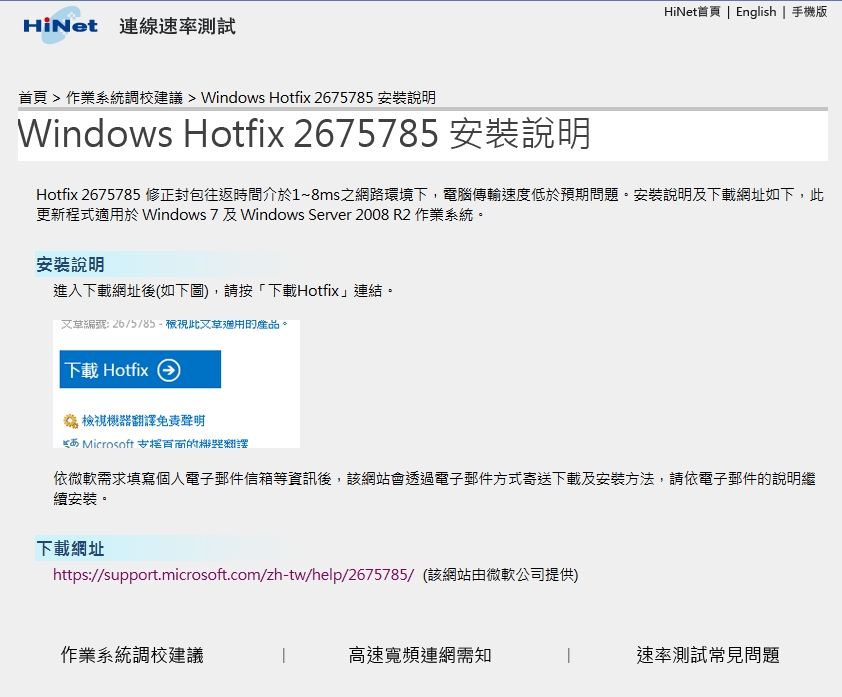842x697 pixels.
Task: Switch the site to English
Action: point(756,12)
